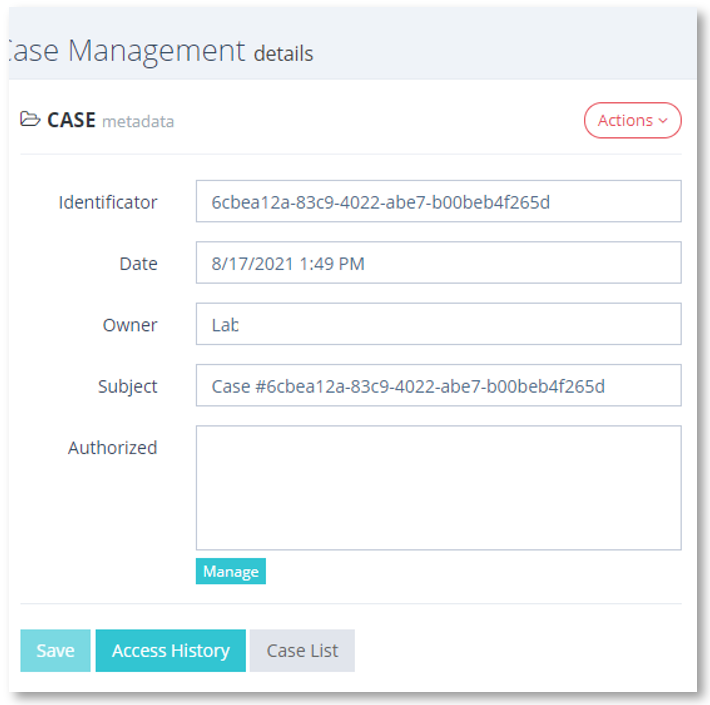Click the Date label

(138, 264)
